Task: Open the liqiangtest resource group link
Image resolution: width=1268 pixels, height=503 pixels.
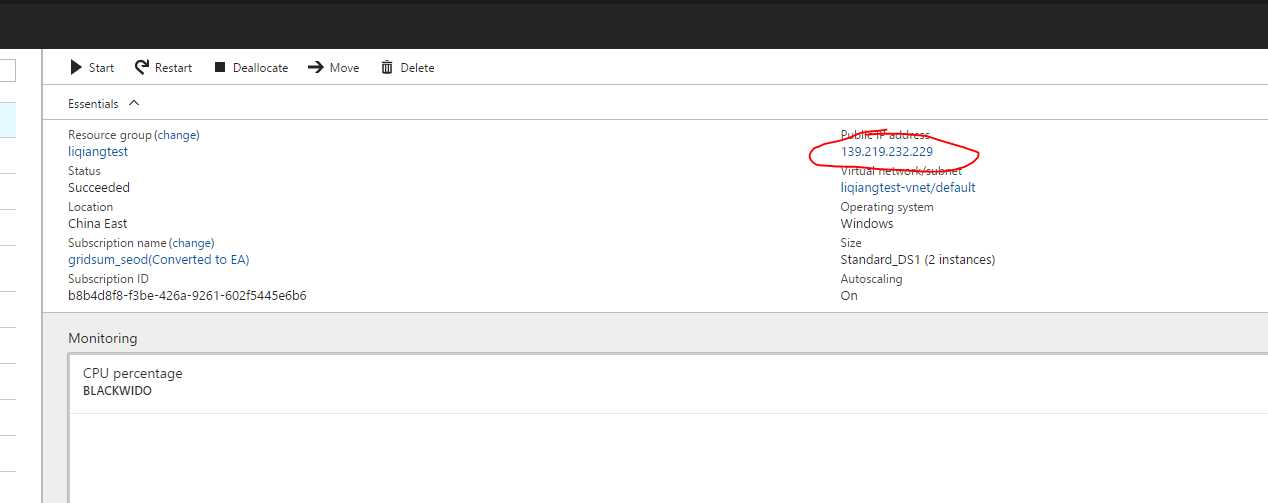Action: coord(98,152)
